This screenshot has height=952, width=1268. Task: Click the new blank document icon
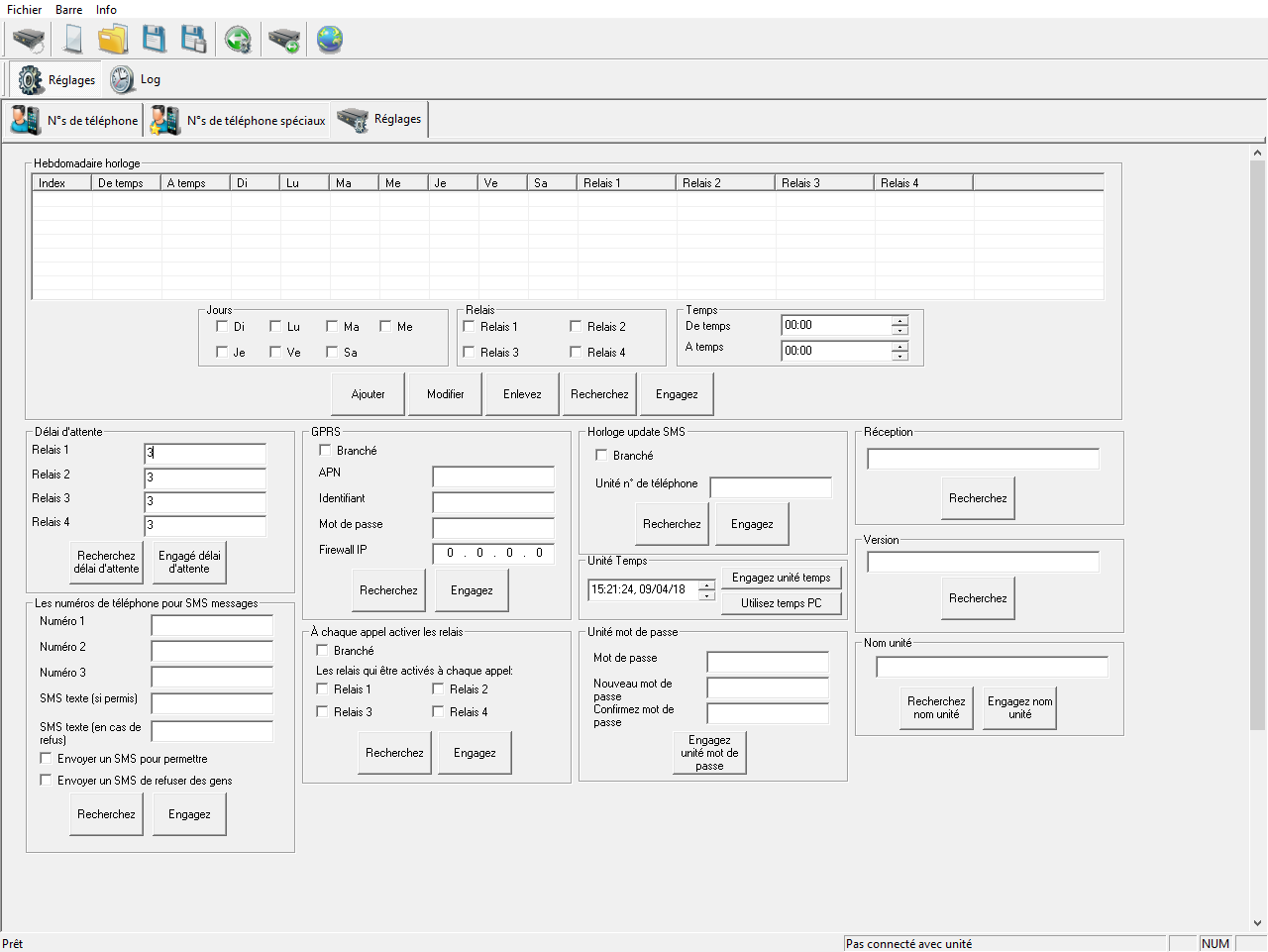(72, 40)
